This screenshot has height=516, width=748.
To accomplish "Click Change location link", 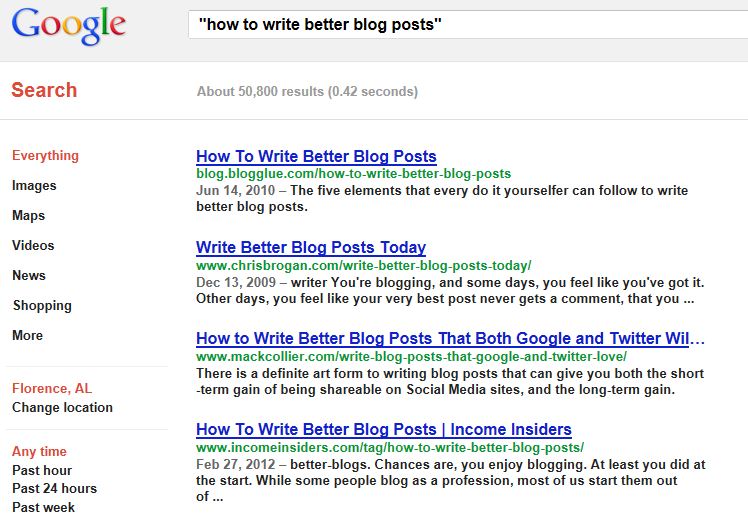I will (62, 407).
